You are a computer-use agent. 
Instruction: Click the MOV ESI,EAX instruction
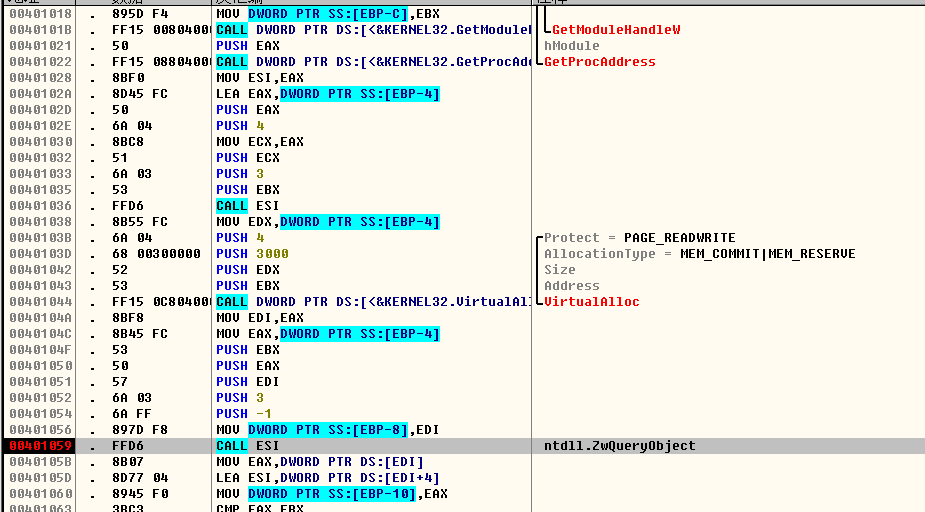[260, 78]
